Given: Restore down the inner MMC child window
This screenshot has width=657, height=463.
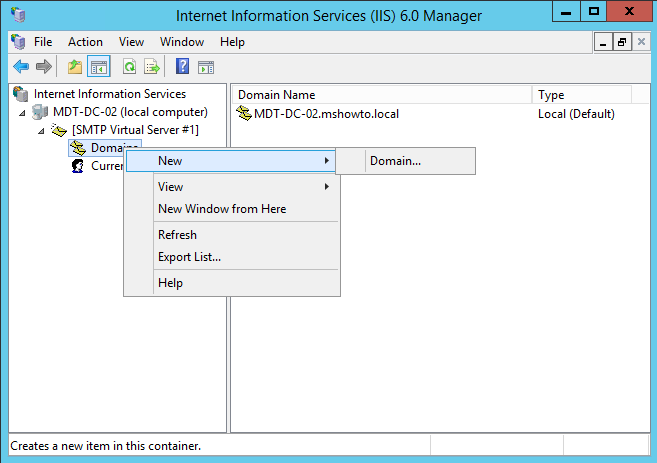Looking at the screenshot, I should pos(622,42).
